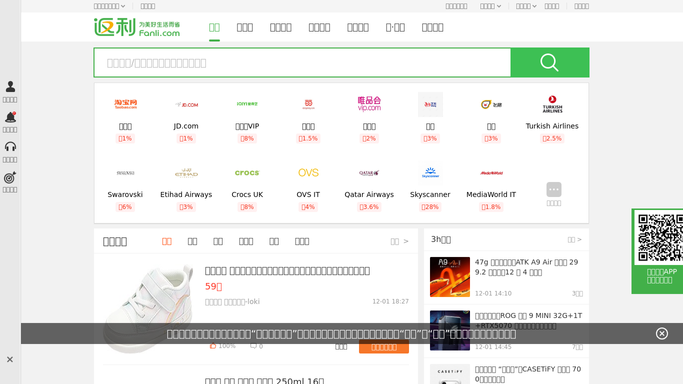Open the headset customer service icon
This screenshot has width=683, height=384.
10,147
